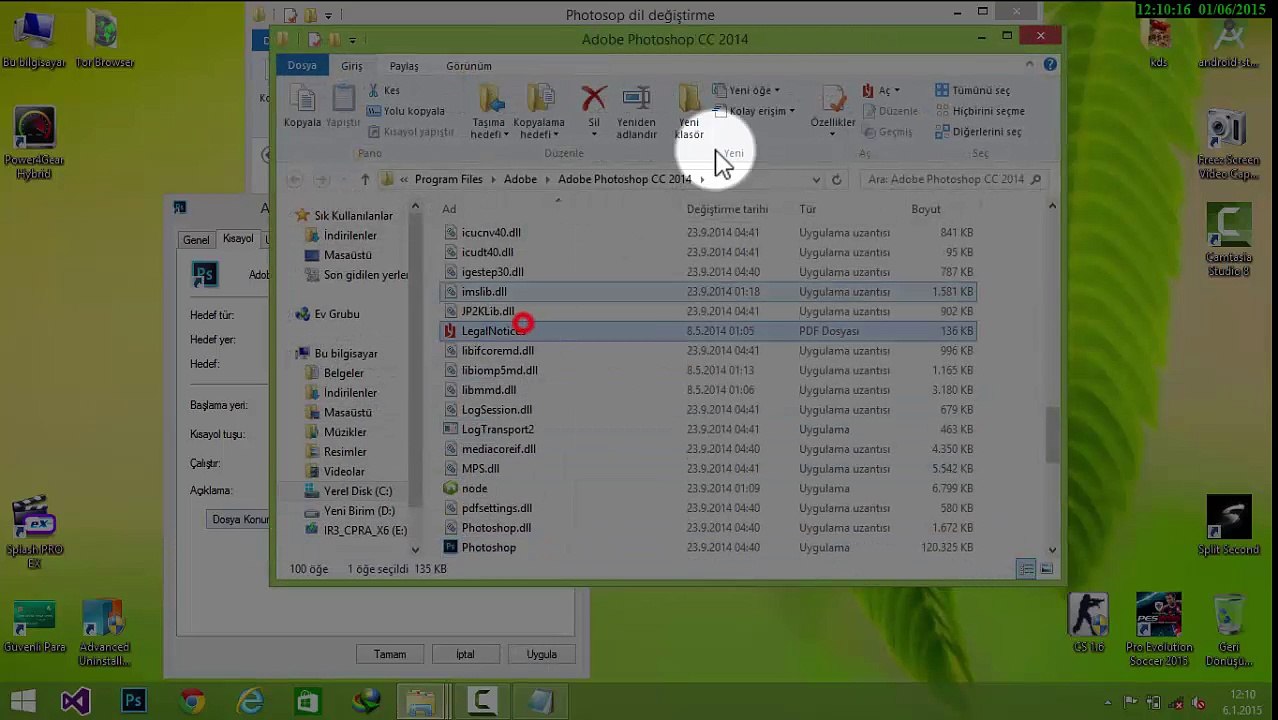Screen dimensions: 1278x720
Task: Open Müzikler in navigation pane
Action: point(345,432)
